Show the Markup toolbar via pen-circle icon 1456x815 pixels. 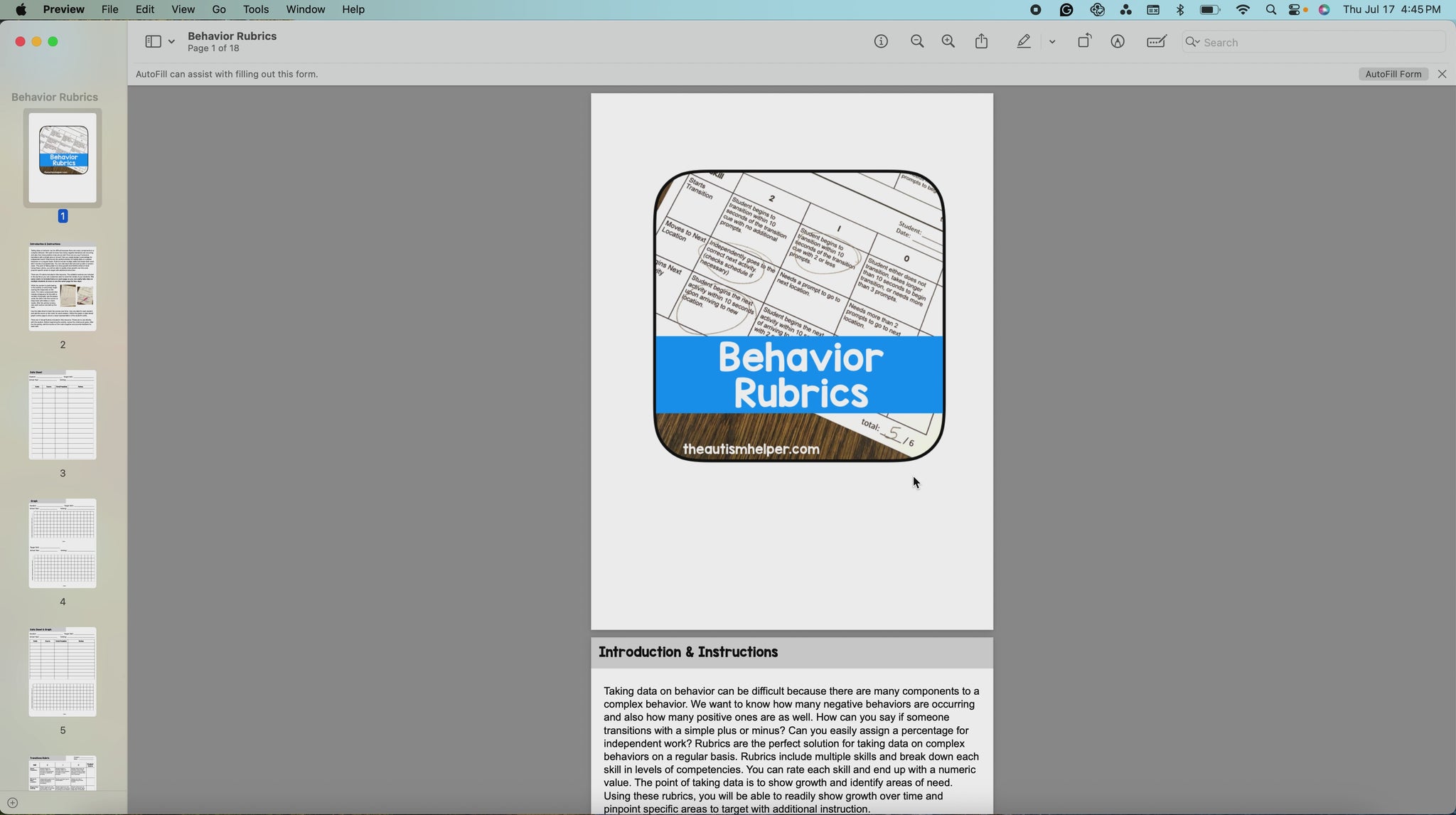point(1118,42)
